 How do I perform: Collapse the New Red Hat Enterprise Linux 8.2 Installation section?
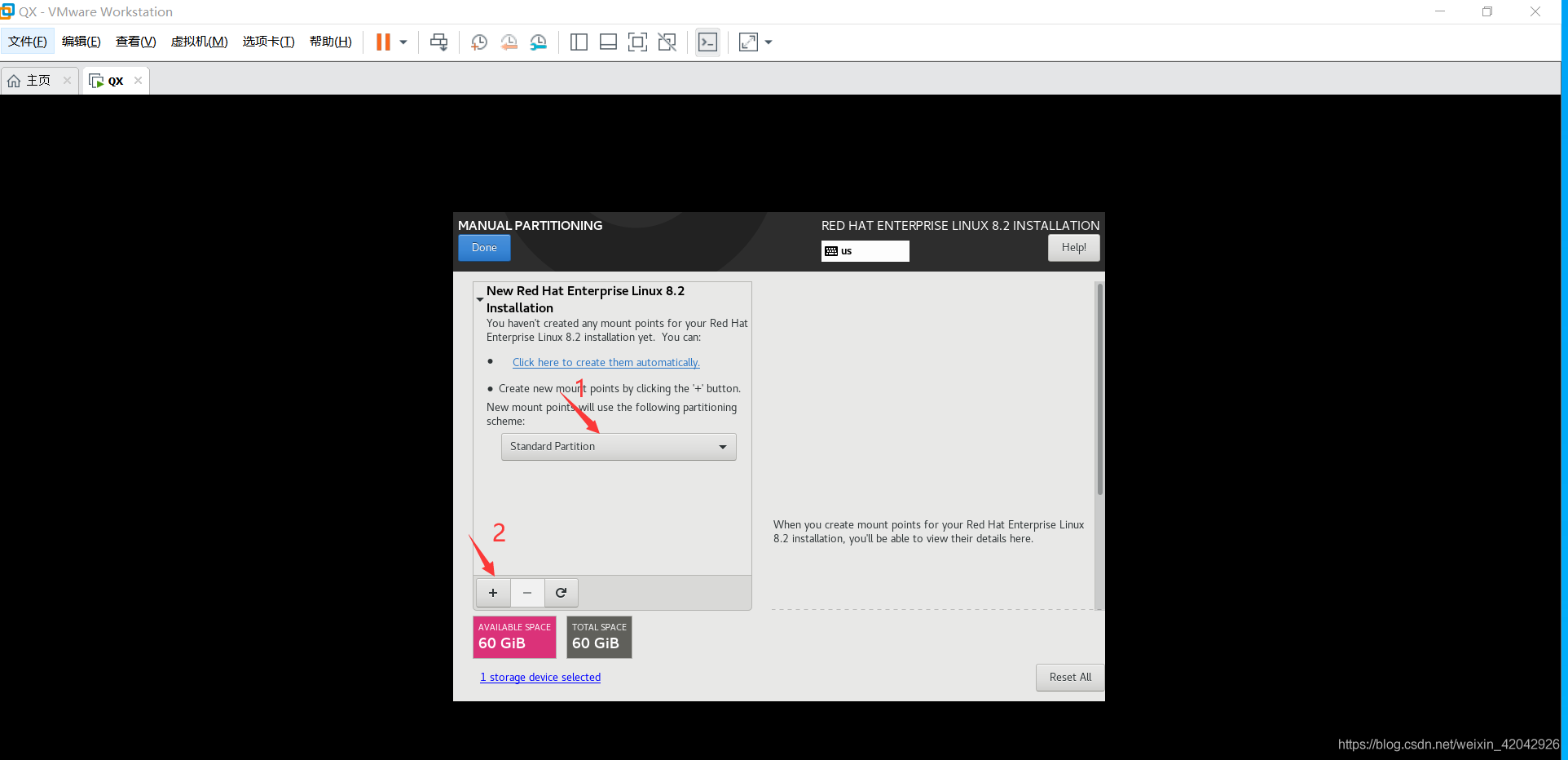pyautogui.click(x=480, y=299)
